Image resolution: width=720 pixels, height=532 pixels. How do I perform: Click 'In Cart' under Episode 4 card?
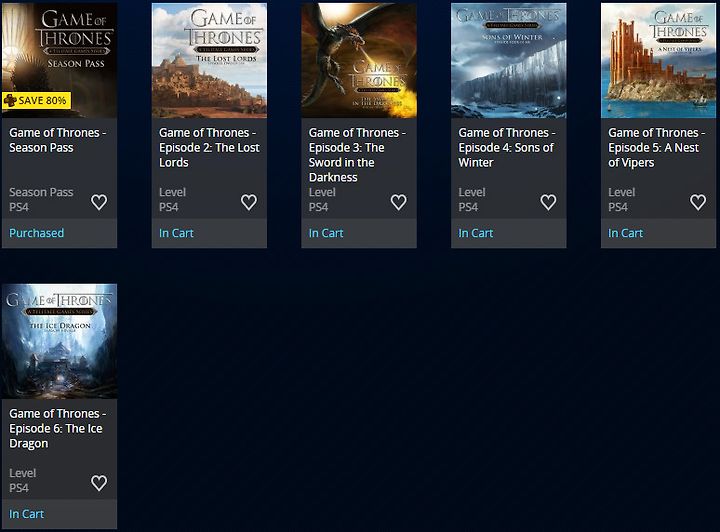[x=475, y=233]
